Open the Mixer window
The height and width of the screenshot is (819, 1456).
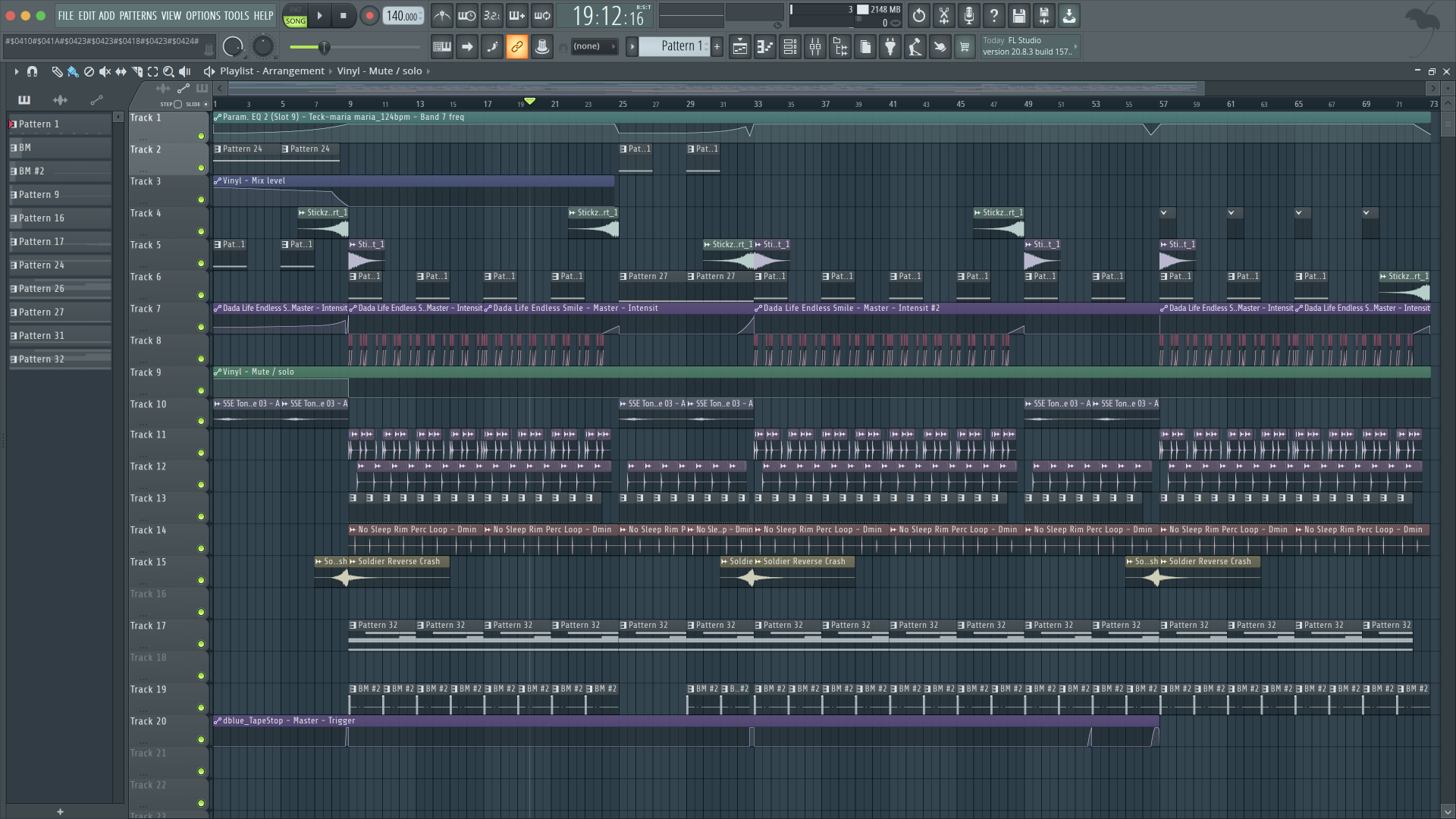pos(815,47)
